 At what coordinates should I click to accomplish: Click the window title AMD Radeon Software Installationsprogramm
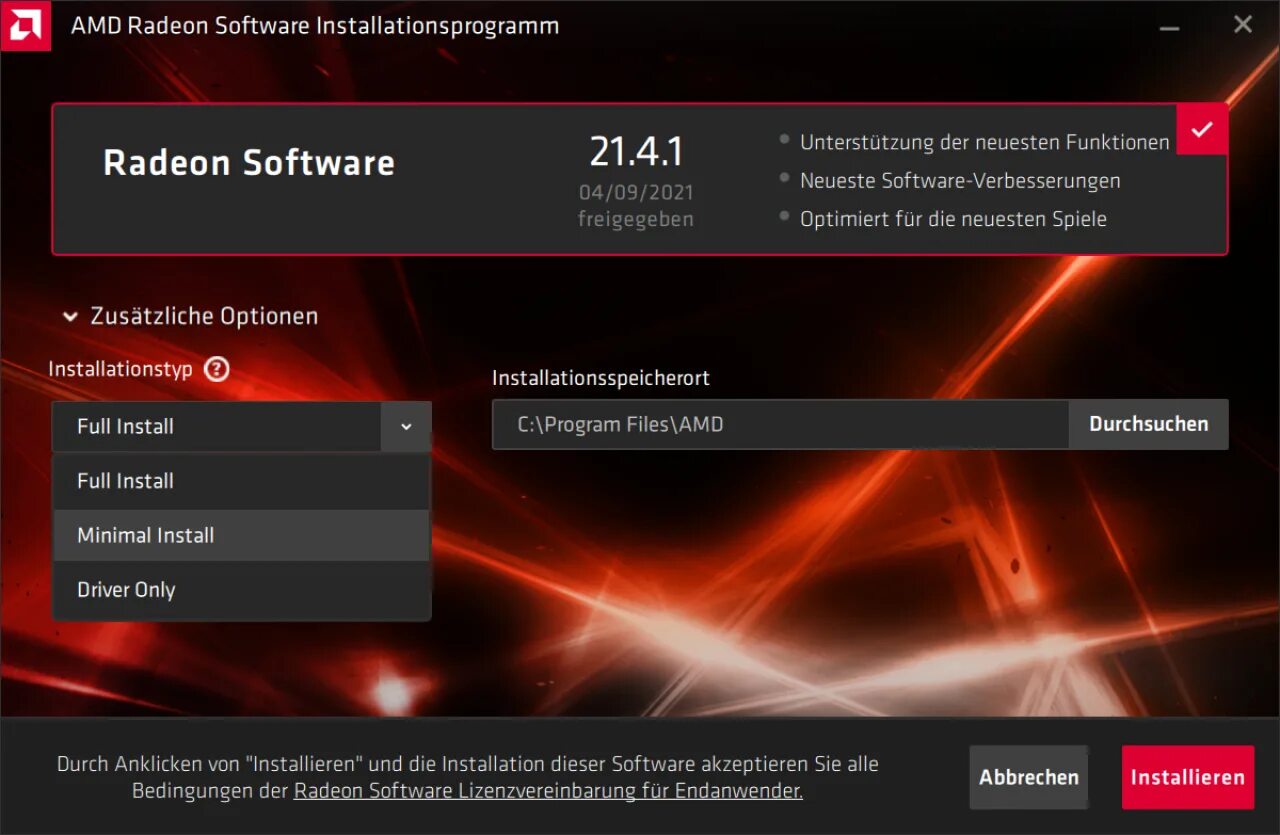point(315,26)
